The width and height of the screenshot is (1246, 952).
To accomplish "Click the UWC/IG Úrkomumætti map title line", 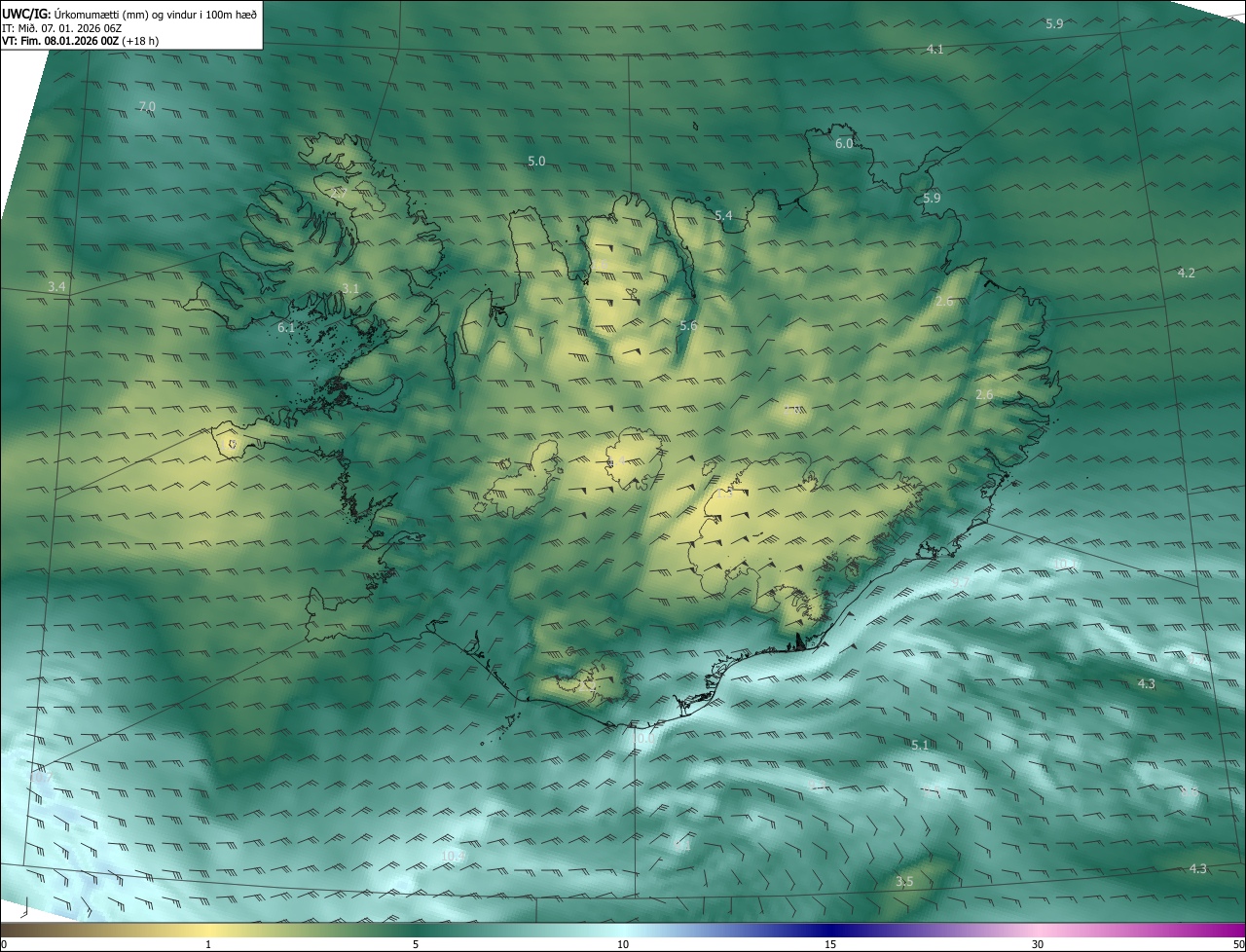I will pyautogui.click(x=129, y=13).
